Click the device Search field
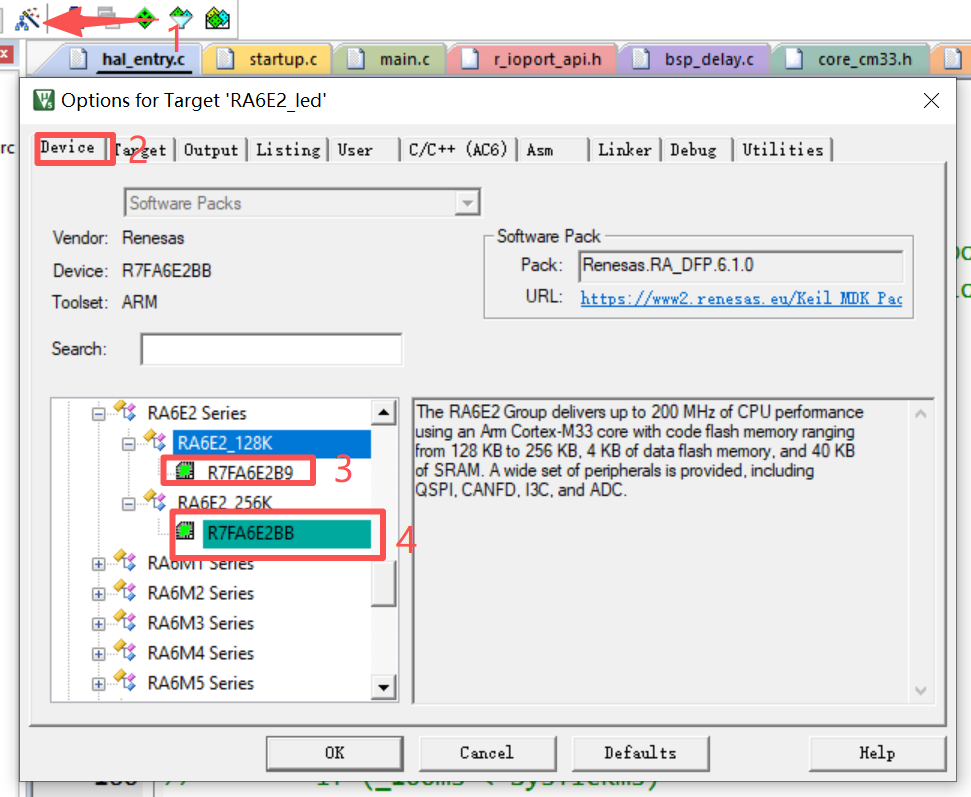Screen dimensions: 971x797 point(271,349)
